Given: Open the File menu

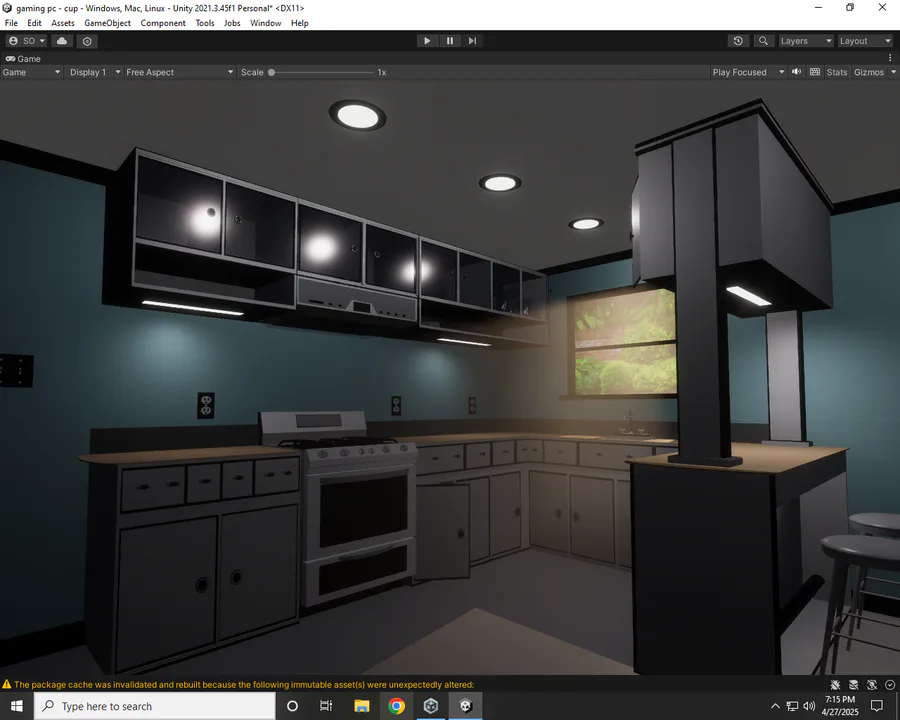Looking at the screenshot, I should pos(11,23).
